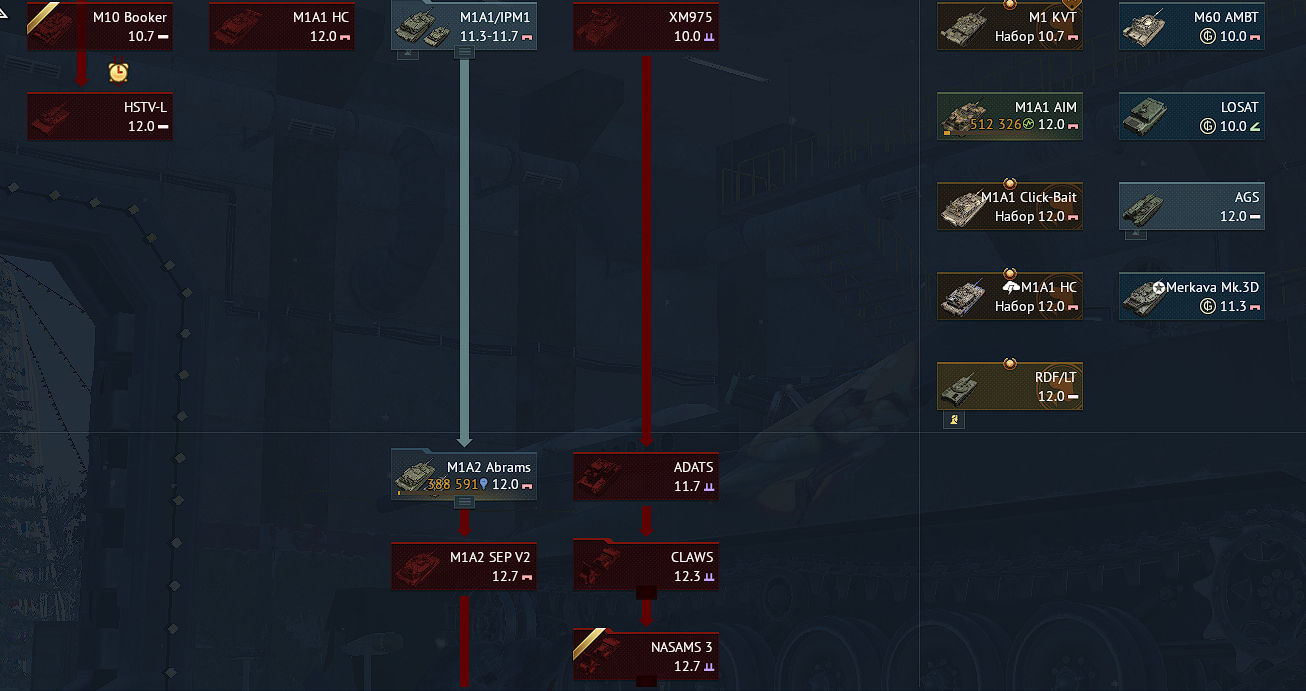Click the medal badge above M1A1 Click-Bait

tap(1010, 184)
